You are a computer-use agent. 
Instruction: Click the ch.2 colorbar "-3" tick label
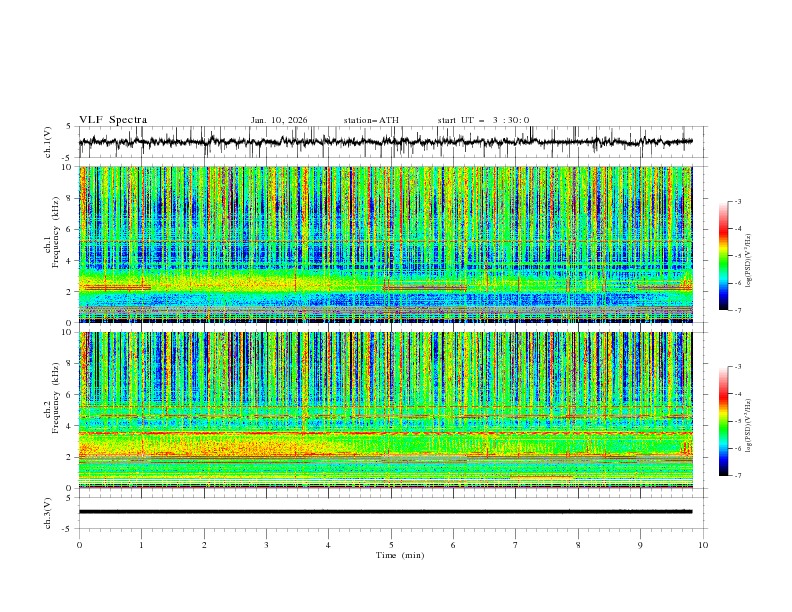click(738, 367)
